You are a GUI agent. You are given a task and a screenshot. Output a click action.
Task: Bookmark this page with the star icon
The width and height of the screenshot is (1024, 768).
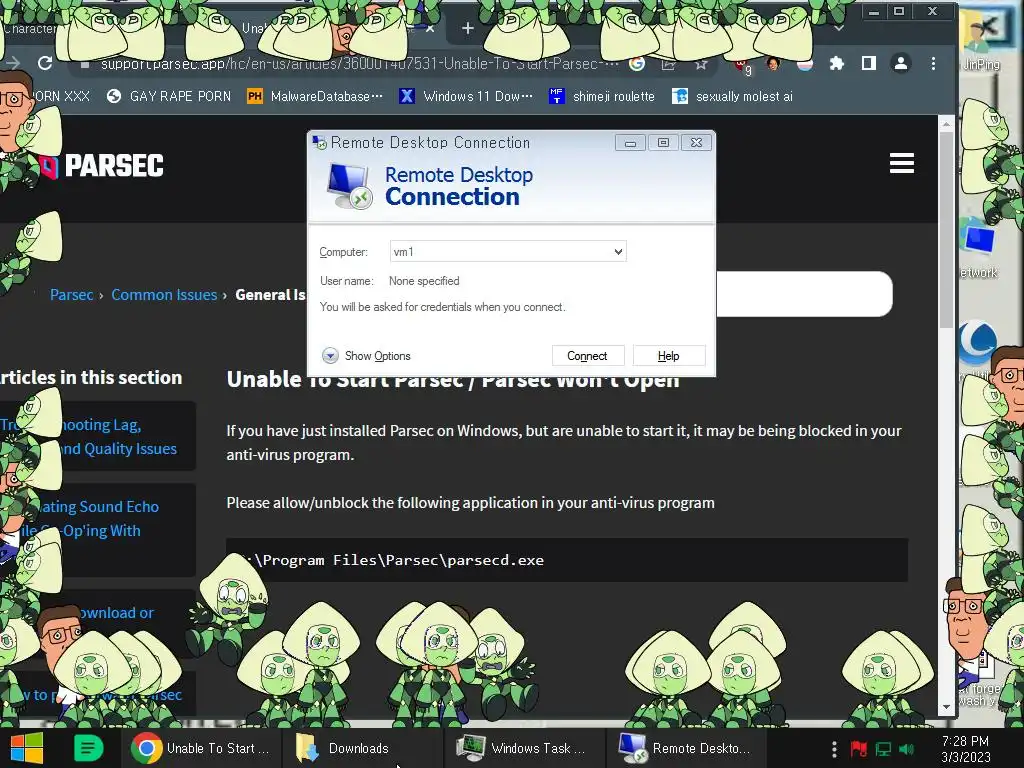[x=701, y=63]
